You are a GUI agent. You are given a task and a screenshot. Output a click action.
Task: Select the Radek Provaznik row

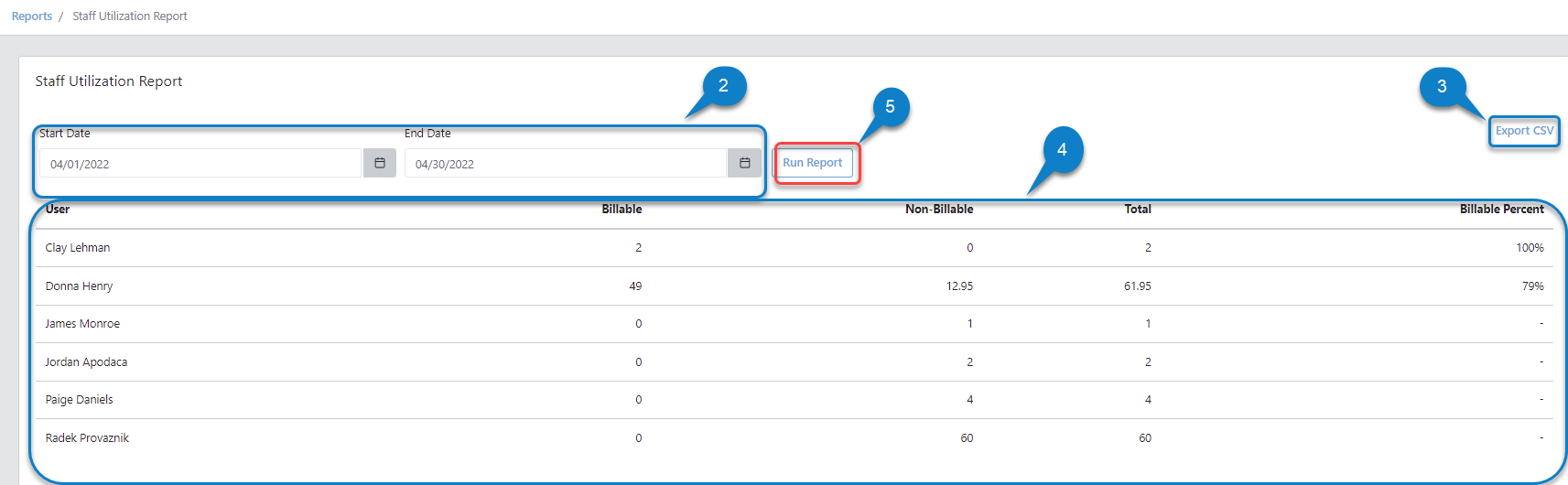87,438
